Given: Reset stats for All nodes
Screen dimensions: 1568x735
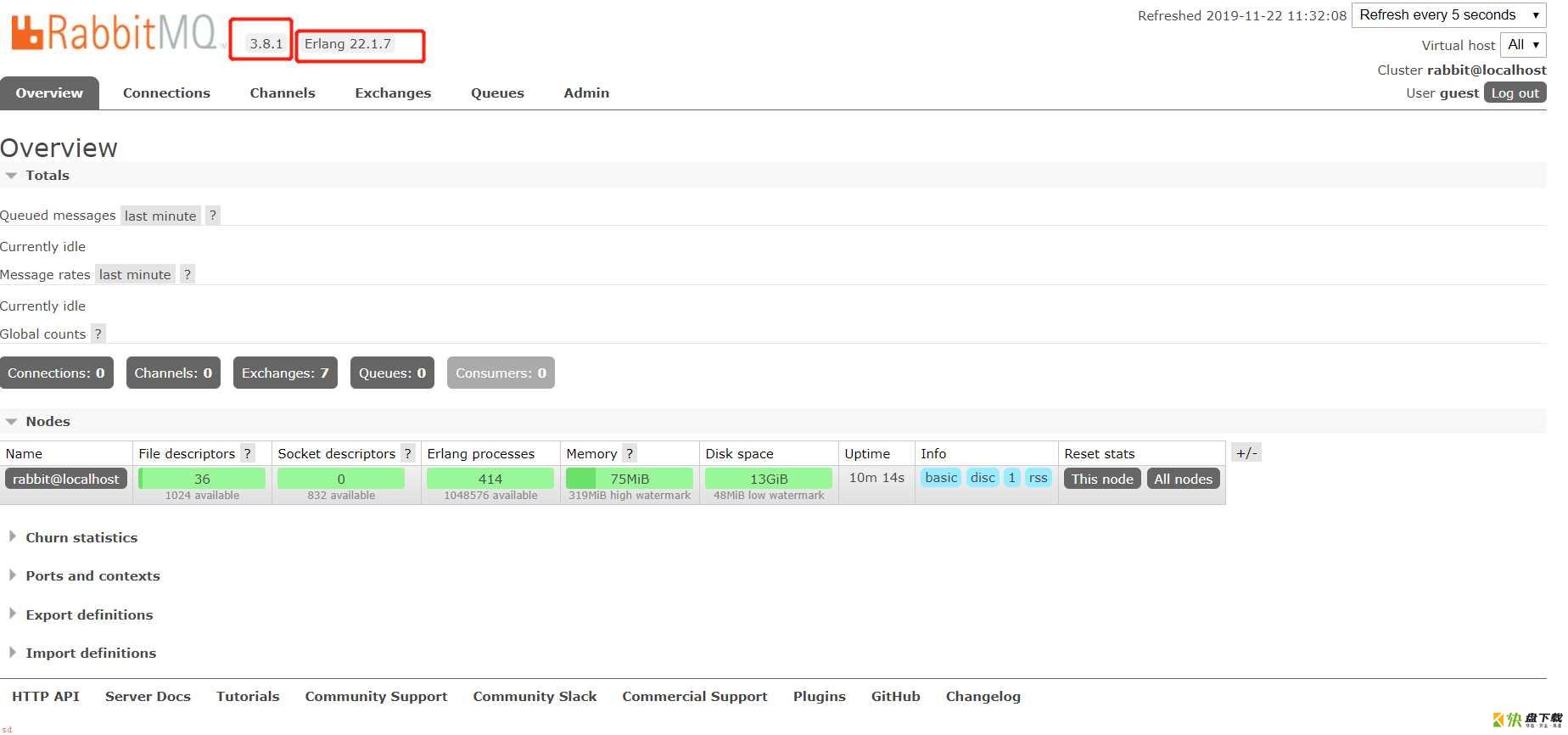Looking at the screenshot, I should pos(1183,479).
